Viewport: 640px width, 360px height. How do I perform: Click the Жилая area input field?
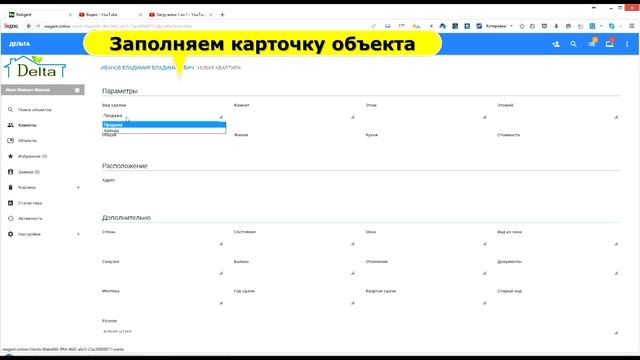(x=294, y=146)
